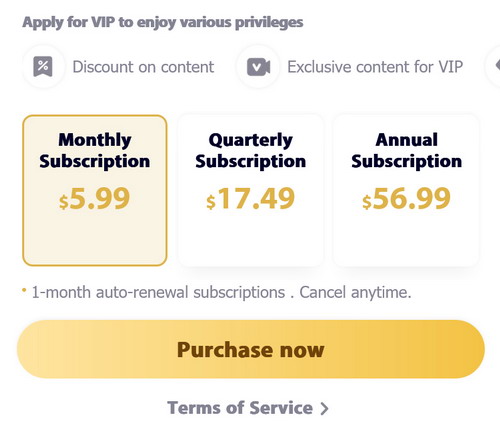Click the VIP video camera icon
This screenshot has width=500, height=422.
coord(258,67)
